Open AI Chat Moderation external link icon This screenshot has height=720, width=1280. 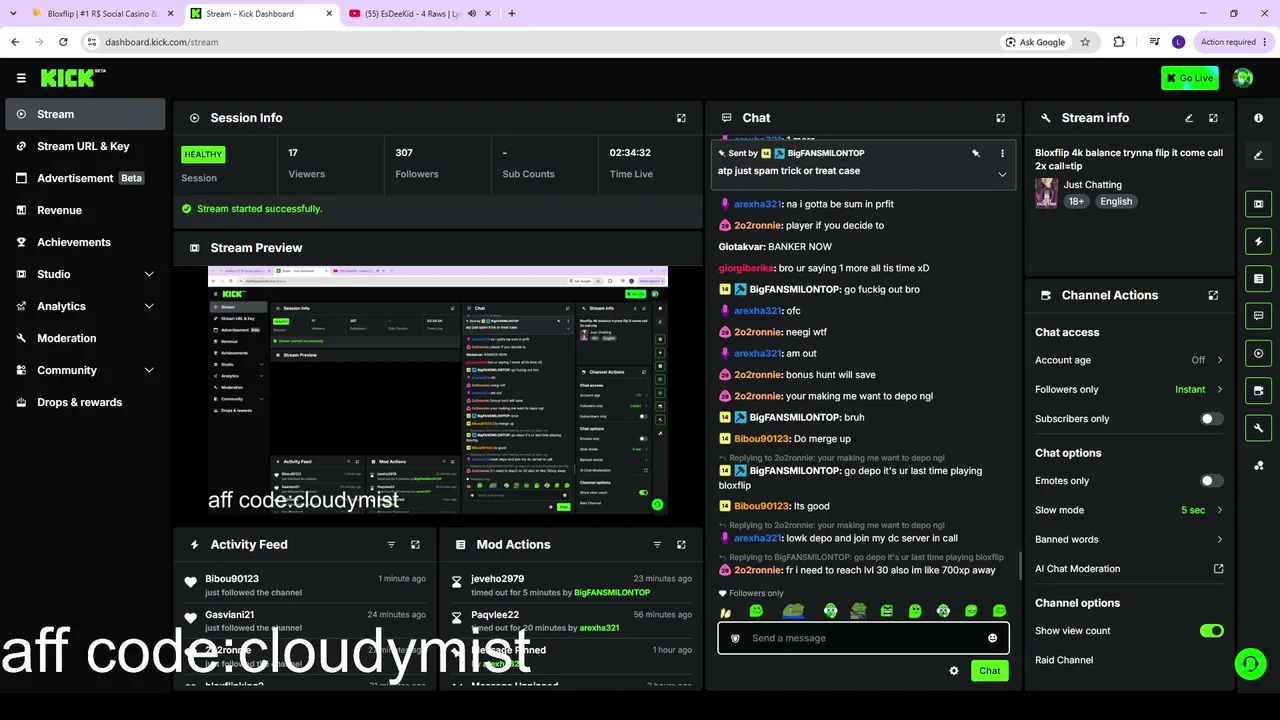[1218, 569]
